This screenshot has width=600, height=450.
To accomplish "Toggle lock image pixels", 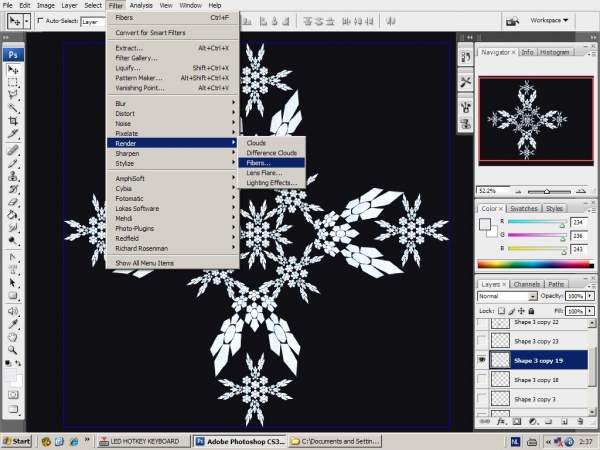I will point(512,311).
